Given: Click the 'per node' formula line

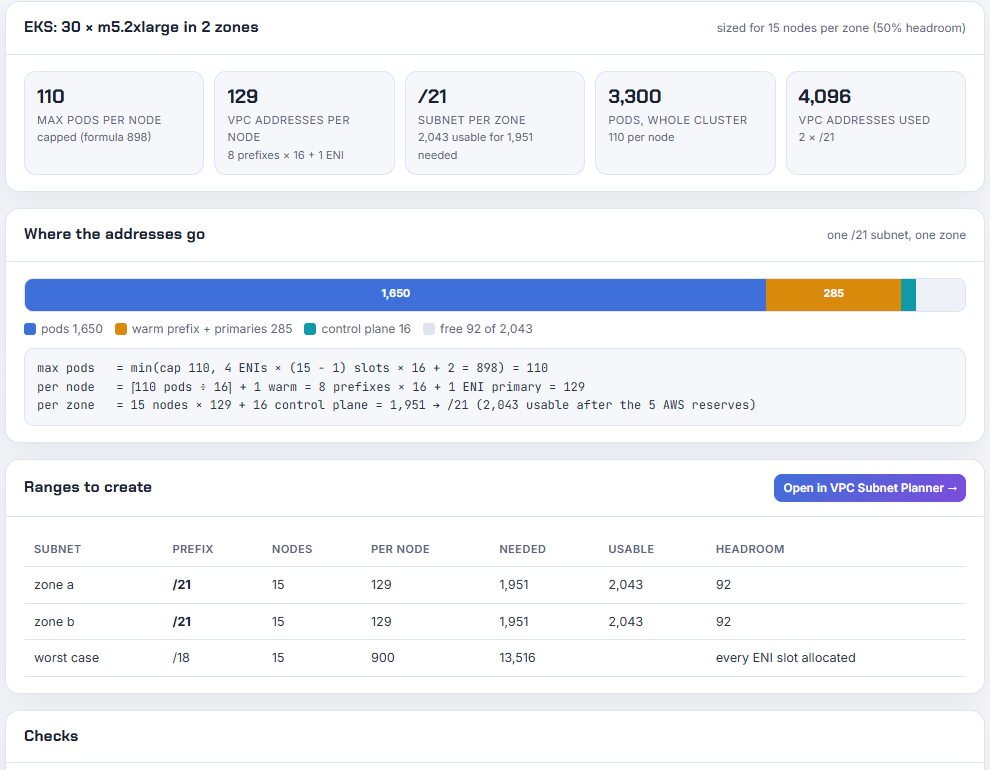Looking at the screenshot, I should [x=311, y=387].
